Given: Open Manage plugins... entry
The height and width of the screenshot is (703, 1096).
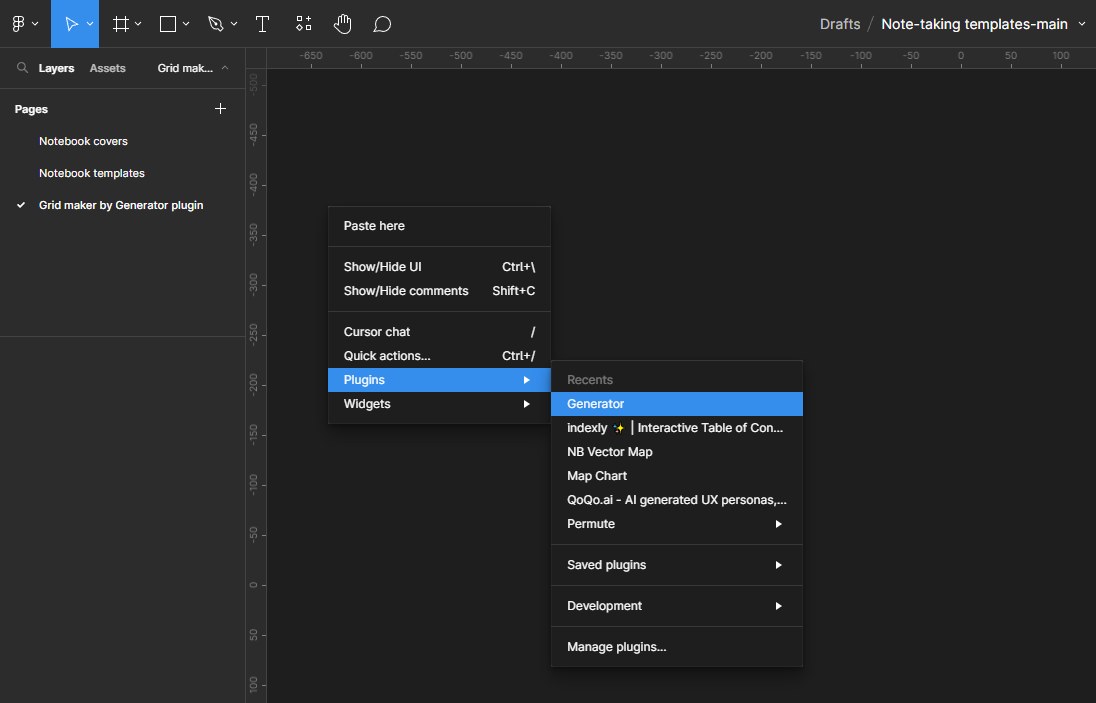Looking at the screenshot, I should pyautogui.click(x=677, y=647).
